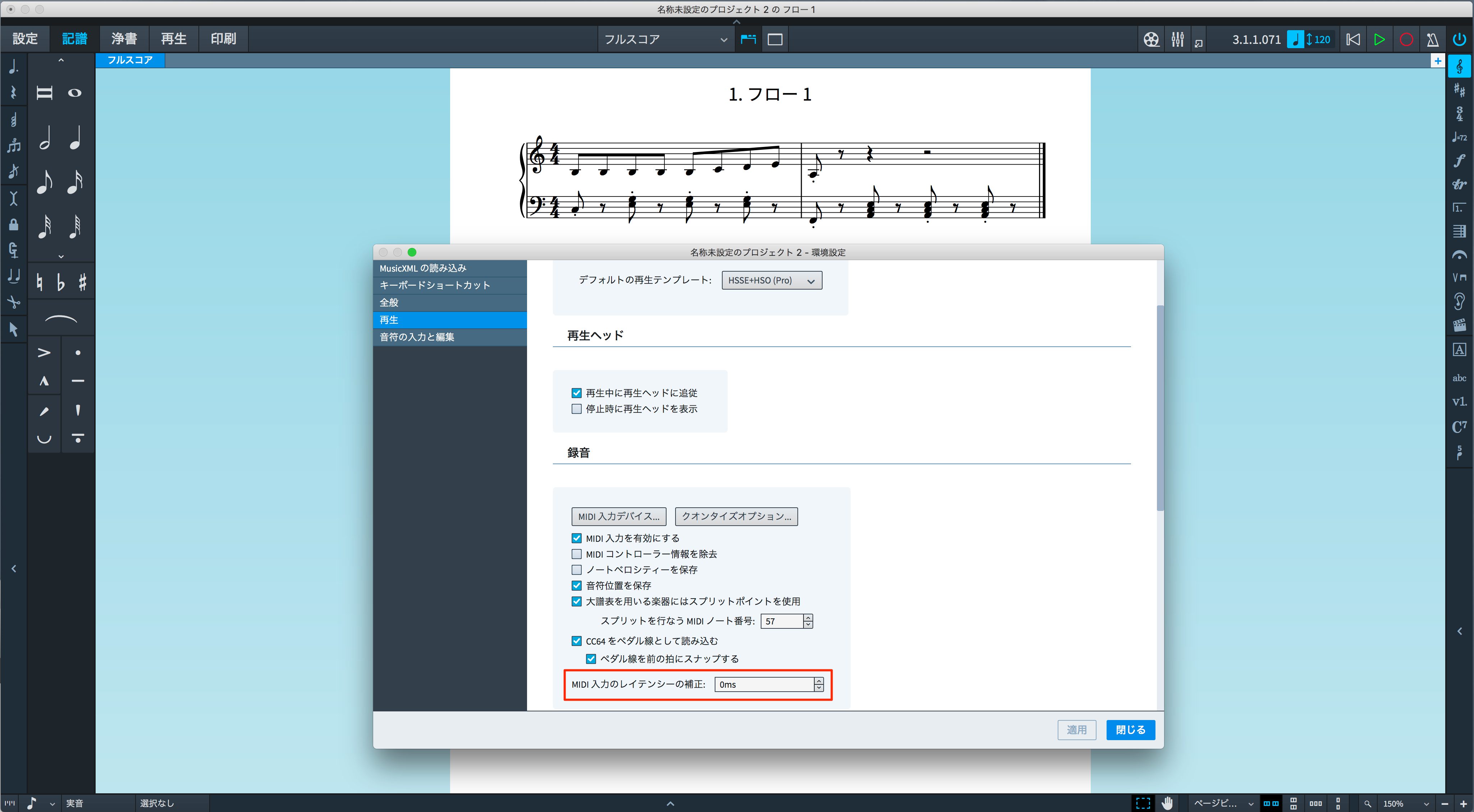Select the quarter note duration
Viewport: 1474px width, 812px height.
coord(75,138)
